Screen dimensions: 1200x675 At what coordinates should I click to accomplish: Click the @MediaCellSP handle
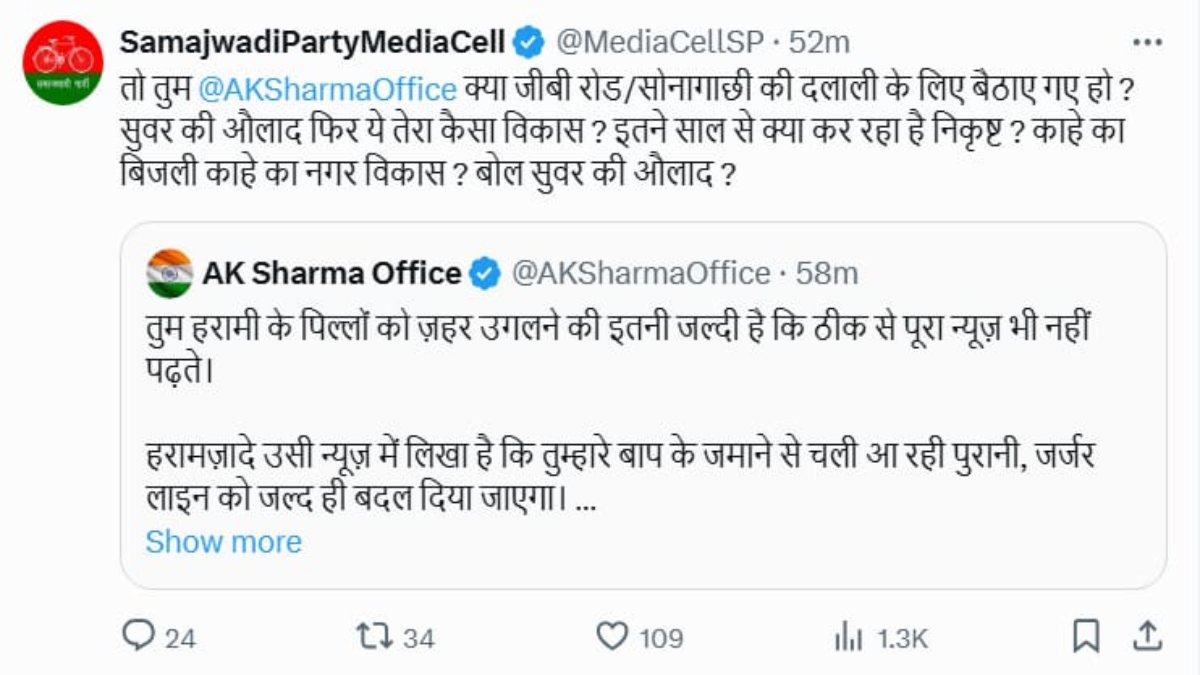coord(660,42)
